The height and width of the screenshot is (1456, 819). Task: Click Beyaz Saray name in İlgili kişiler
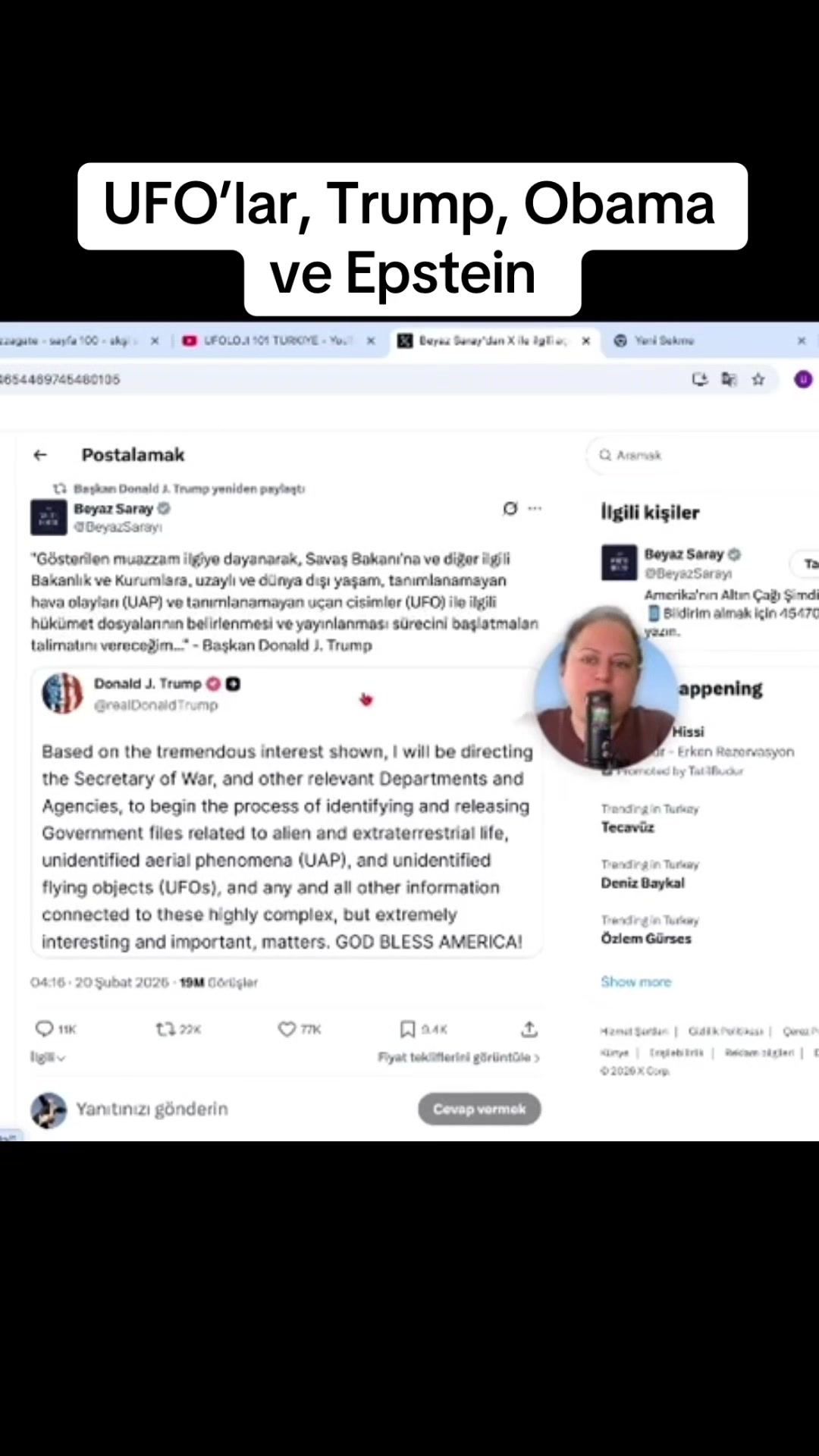684,554
